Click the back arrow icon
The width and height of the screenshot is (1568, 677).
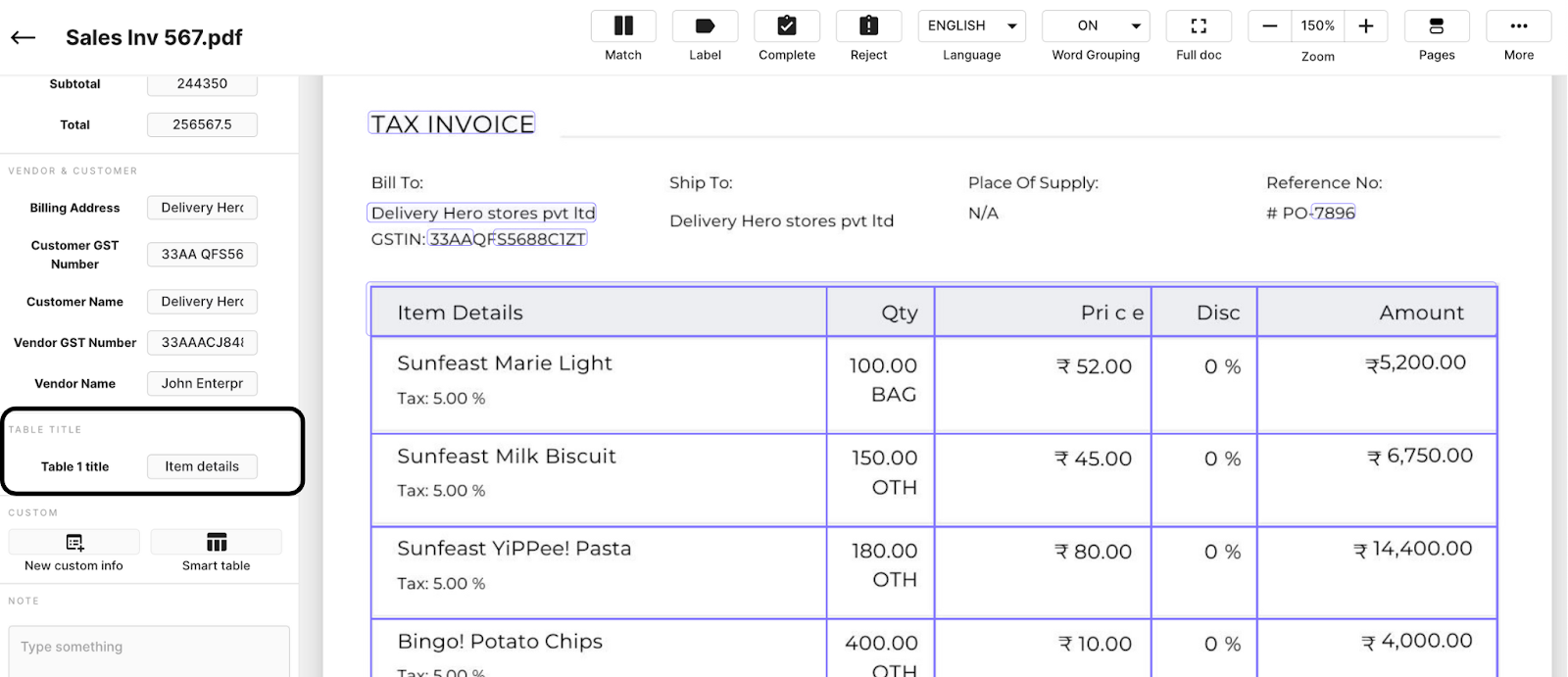(x=24, y=37)
